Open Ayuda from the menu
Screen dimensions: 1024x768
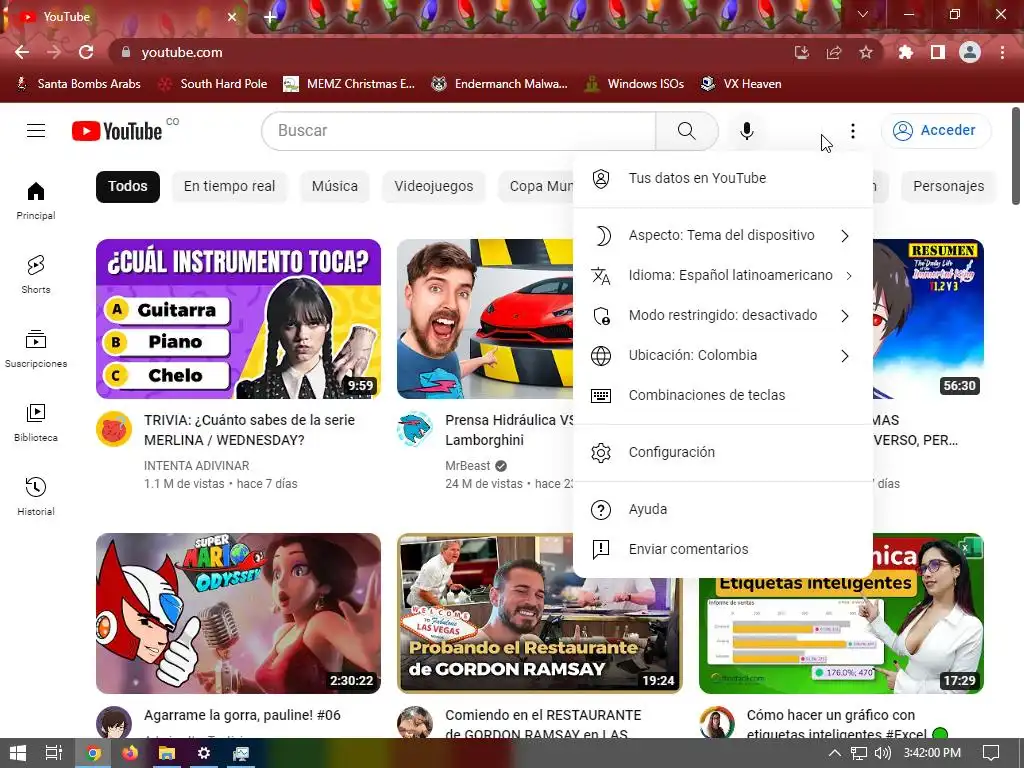coord(723,509)
